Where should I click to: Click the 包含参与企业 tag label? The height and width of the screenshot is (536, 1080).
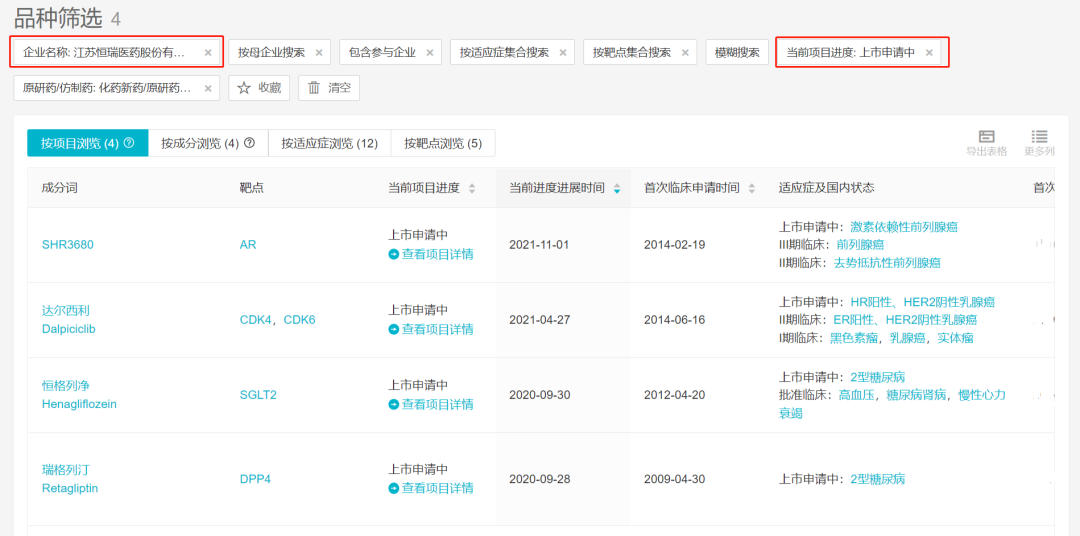coord(382,52)
